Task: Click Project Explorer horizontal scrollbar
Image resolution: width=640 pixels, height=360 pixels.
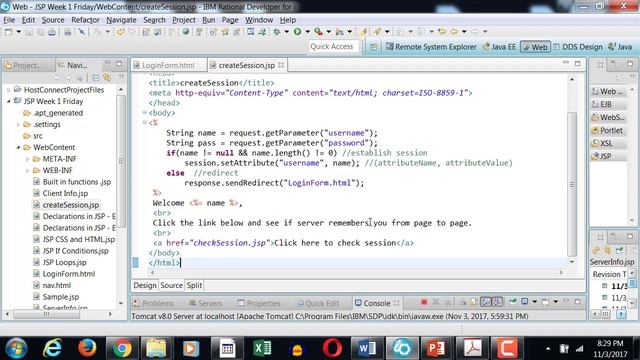Action: pyautogui.click(x=46, y=314)
